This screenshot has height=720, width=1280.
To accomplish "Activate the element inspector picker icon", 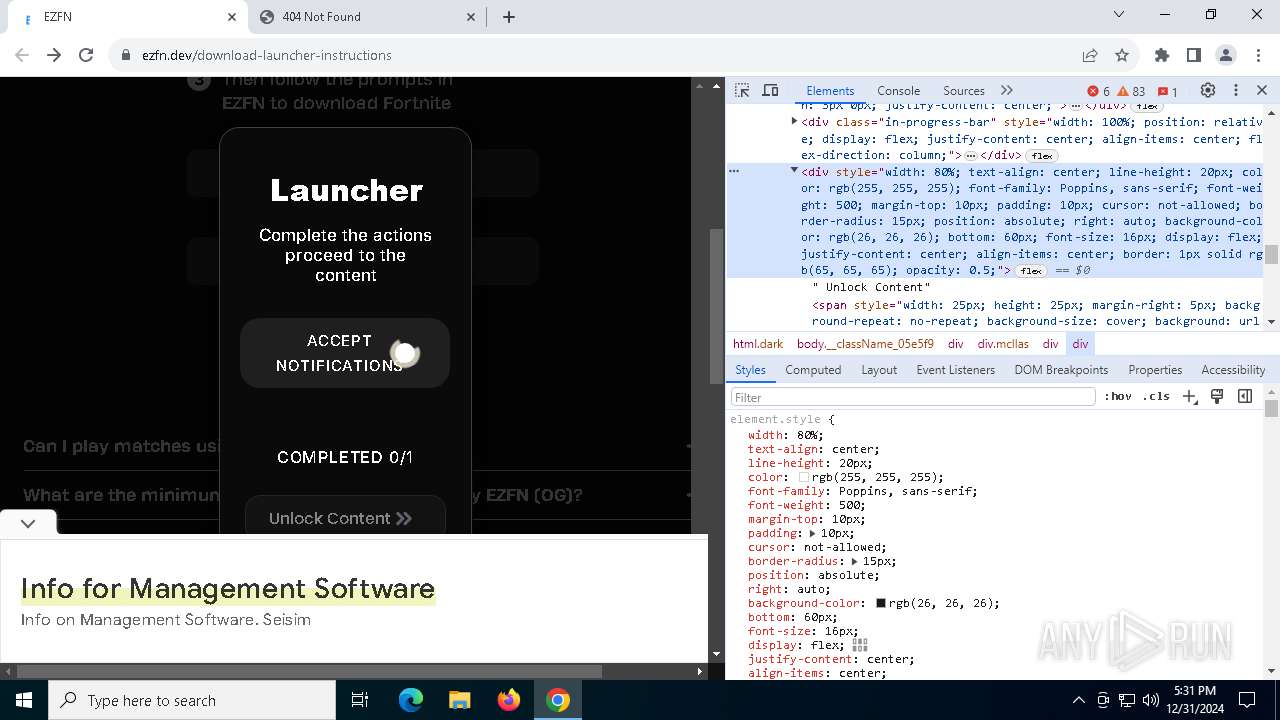I will pyautogui.click(x=742, y=90).
